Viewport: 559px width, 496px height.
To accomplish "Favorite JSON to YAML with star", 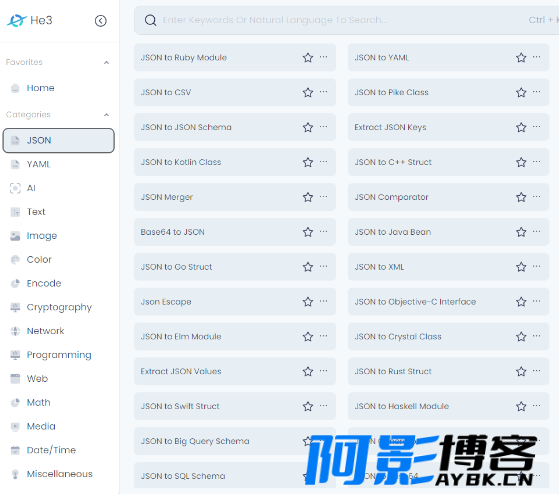I will click(521, 57).
